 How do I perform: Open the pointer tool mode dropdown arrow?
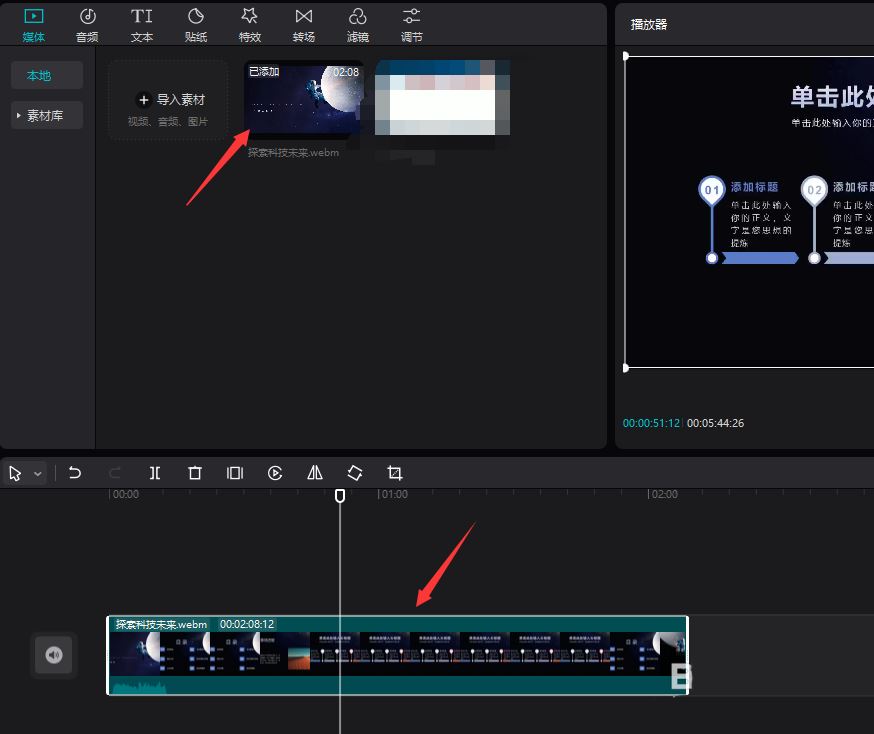click(38, 474)
